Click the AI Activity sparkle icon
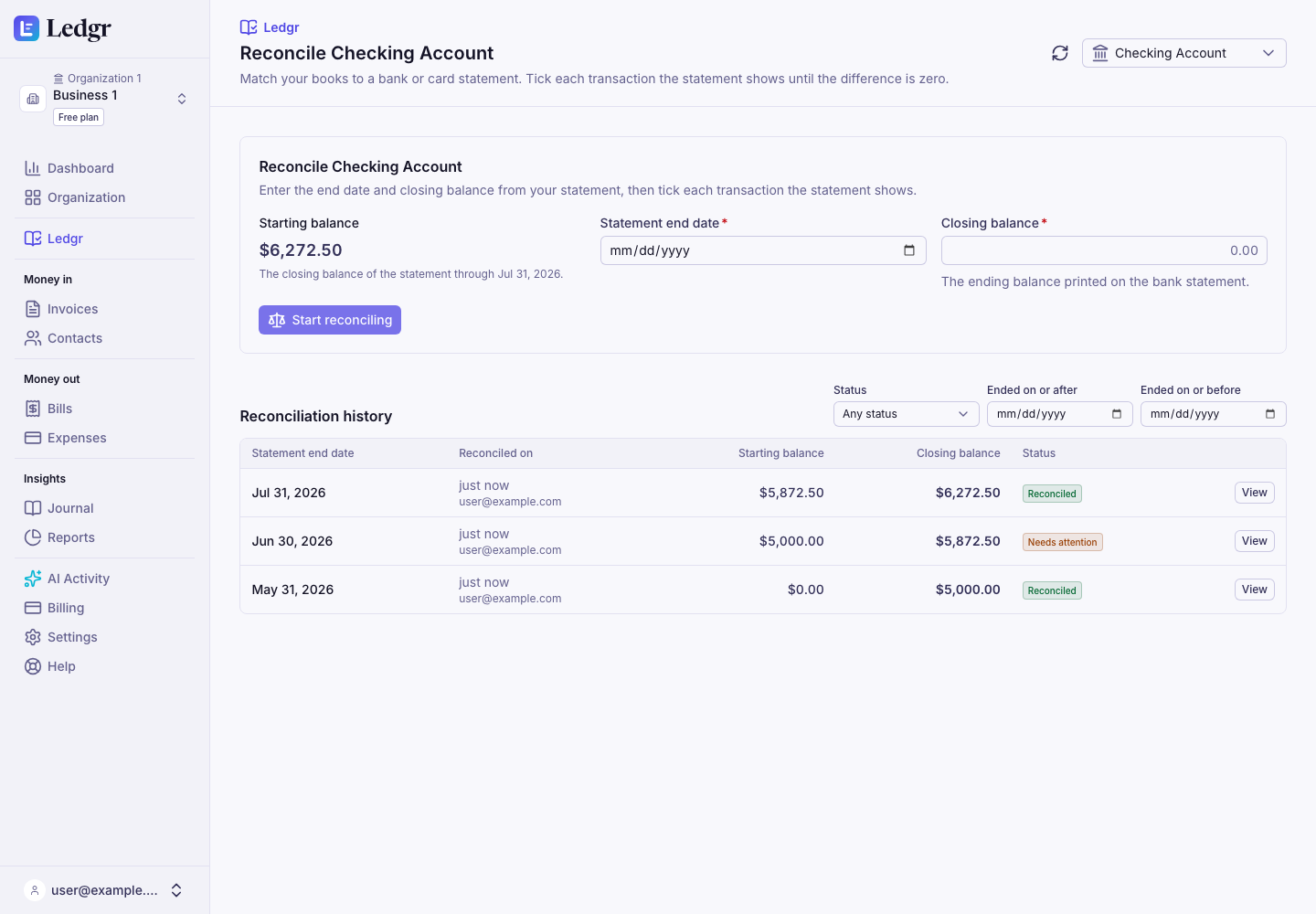This screenshot has height=914, width=1316. pyautogui.click(x=33, y=579)
